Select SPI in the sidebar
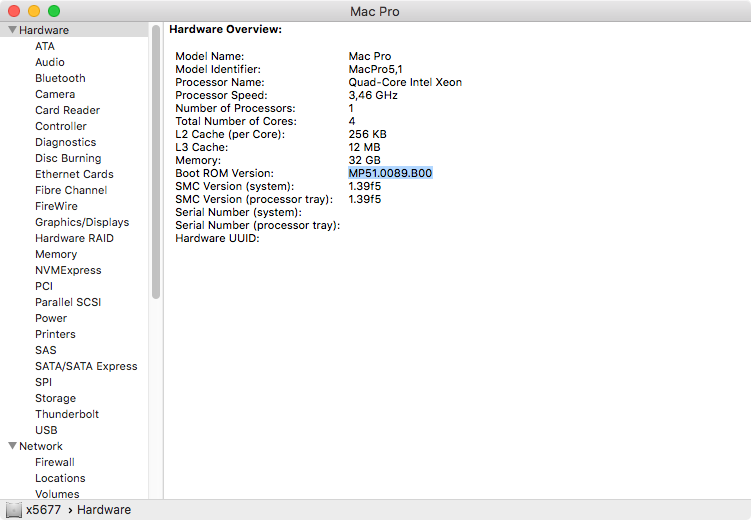Viewport: 751px width, 520px height. [x=44, y=382]
